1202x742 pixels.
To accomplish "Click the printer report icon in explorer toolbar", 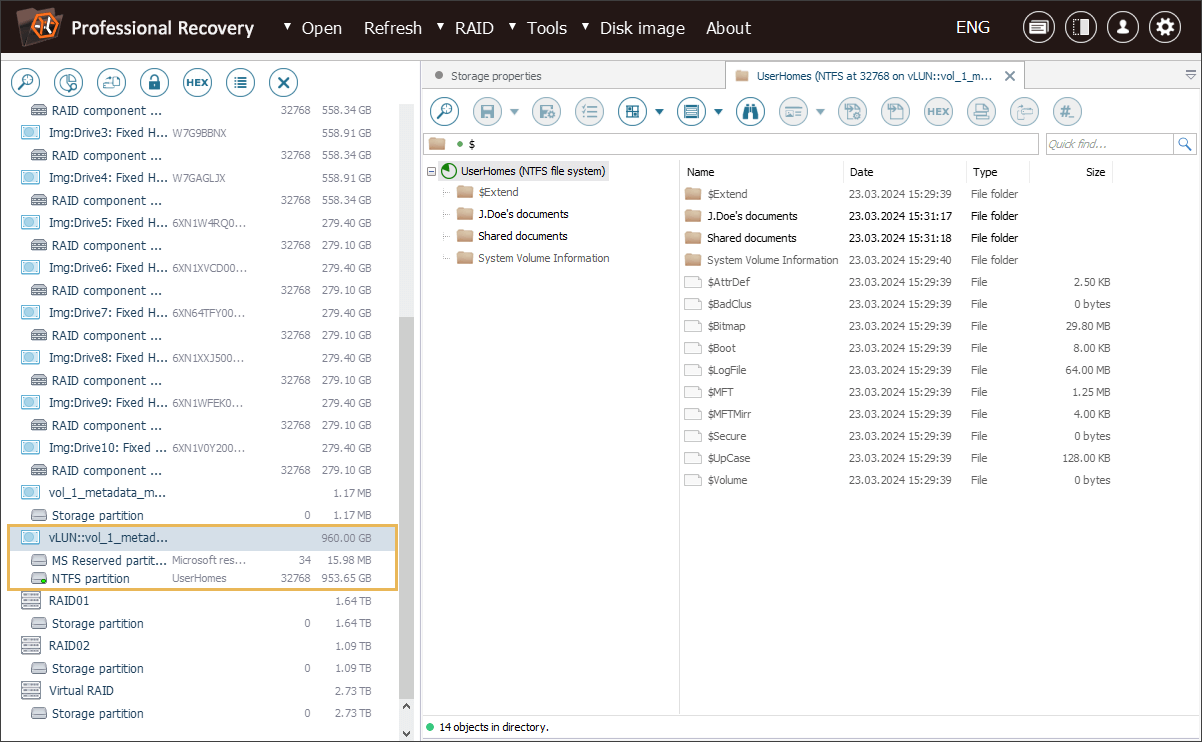I will point(981,111).
